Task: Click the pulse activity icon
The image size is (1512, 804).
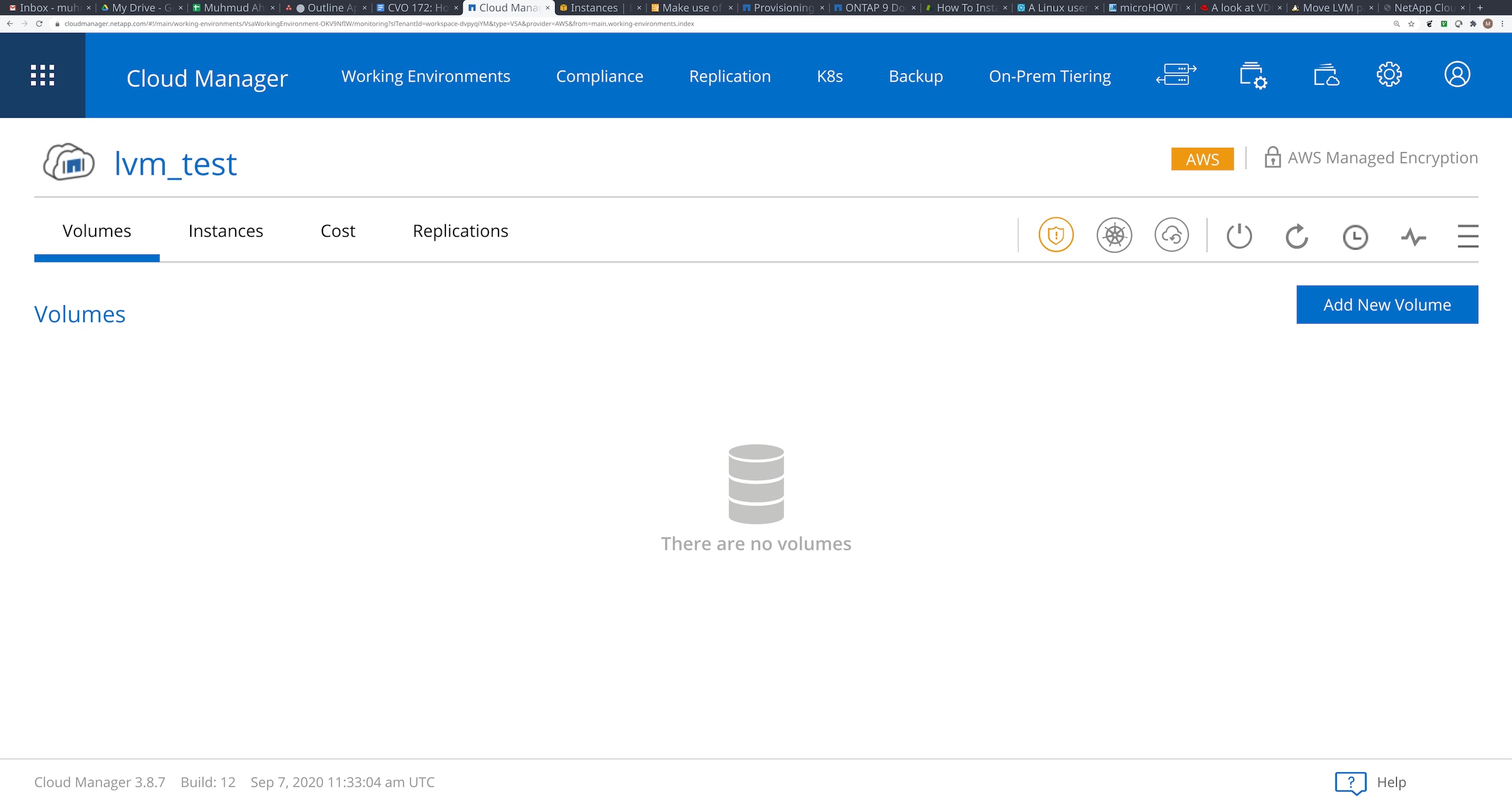Action: point(1413,237)
